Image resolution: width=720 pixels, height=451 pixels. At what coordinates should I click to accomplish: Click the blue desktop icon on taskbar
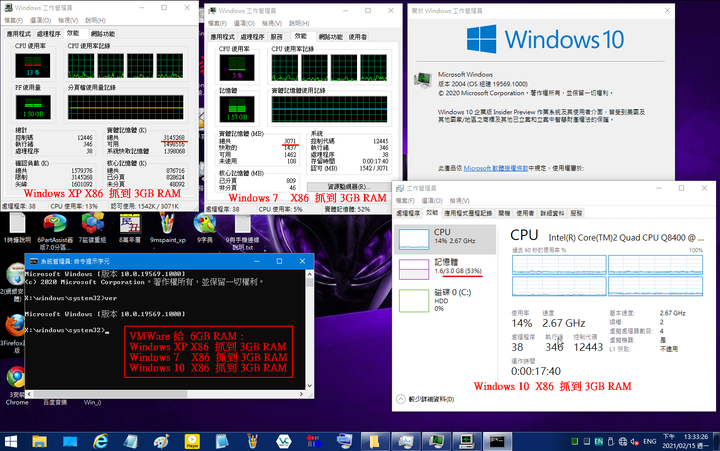pyautogui.click(x=70, y=442)
